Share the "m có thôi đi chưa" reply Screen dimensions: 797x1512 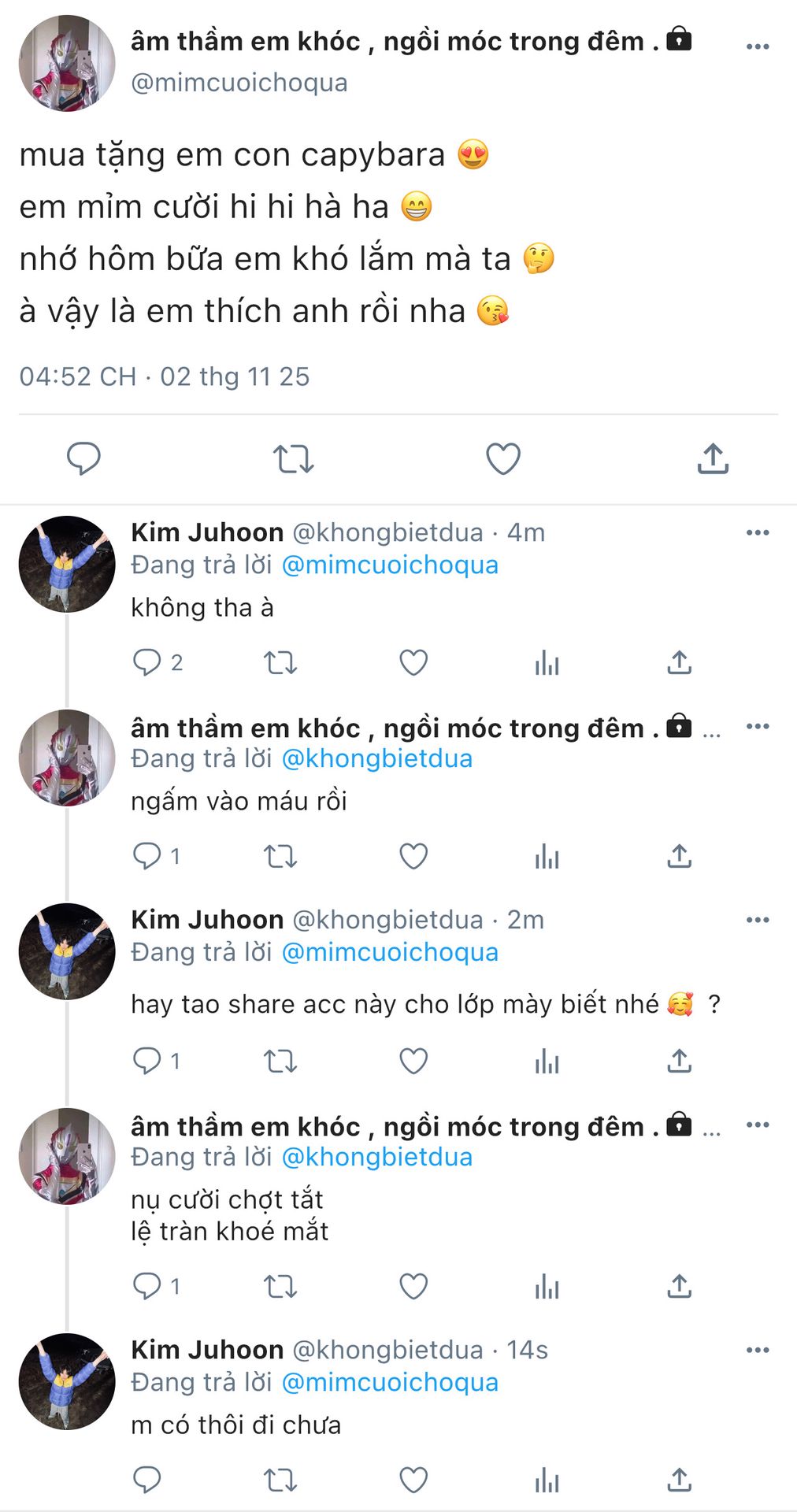(x=679, y=1480)
